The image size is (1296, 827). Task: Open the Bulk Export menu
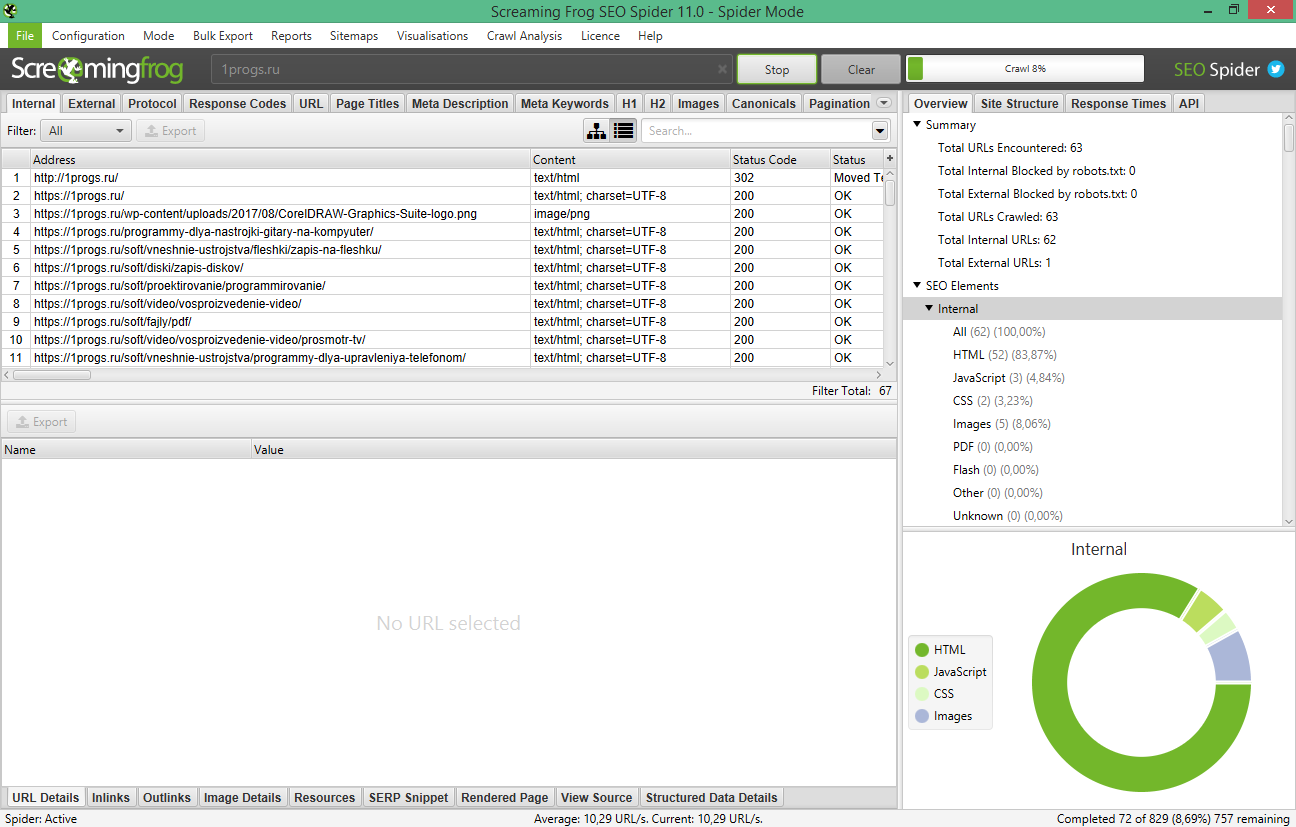223,36
